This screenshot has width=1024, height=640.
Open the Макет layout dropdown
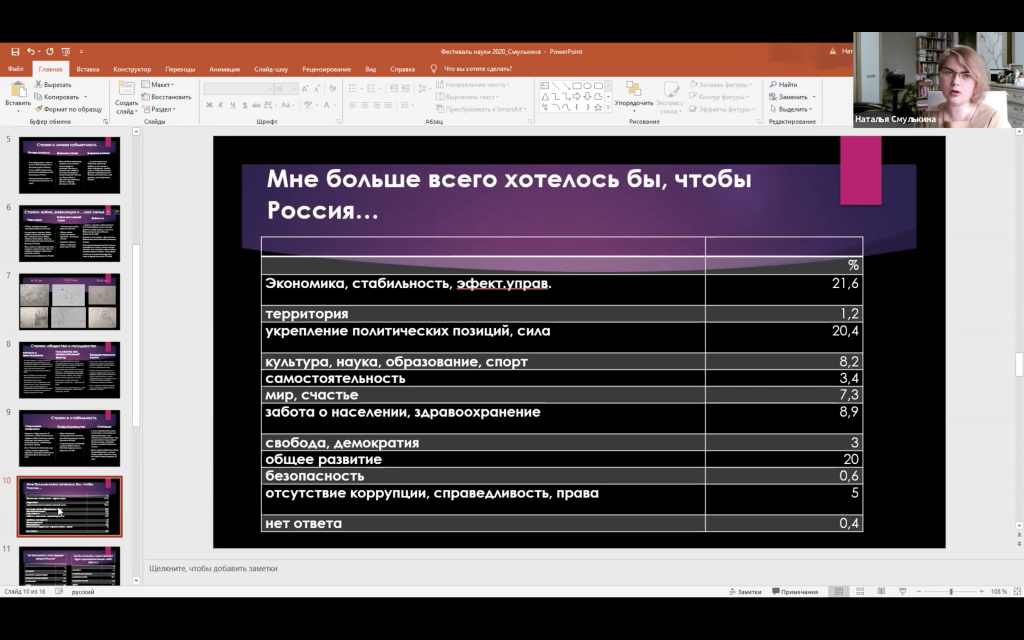(x=160, y=85)
